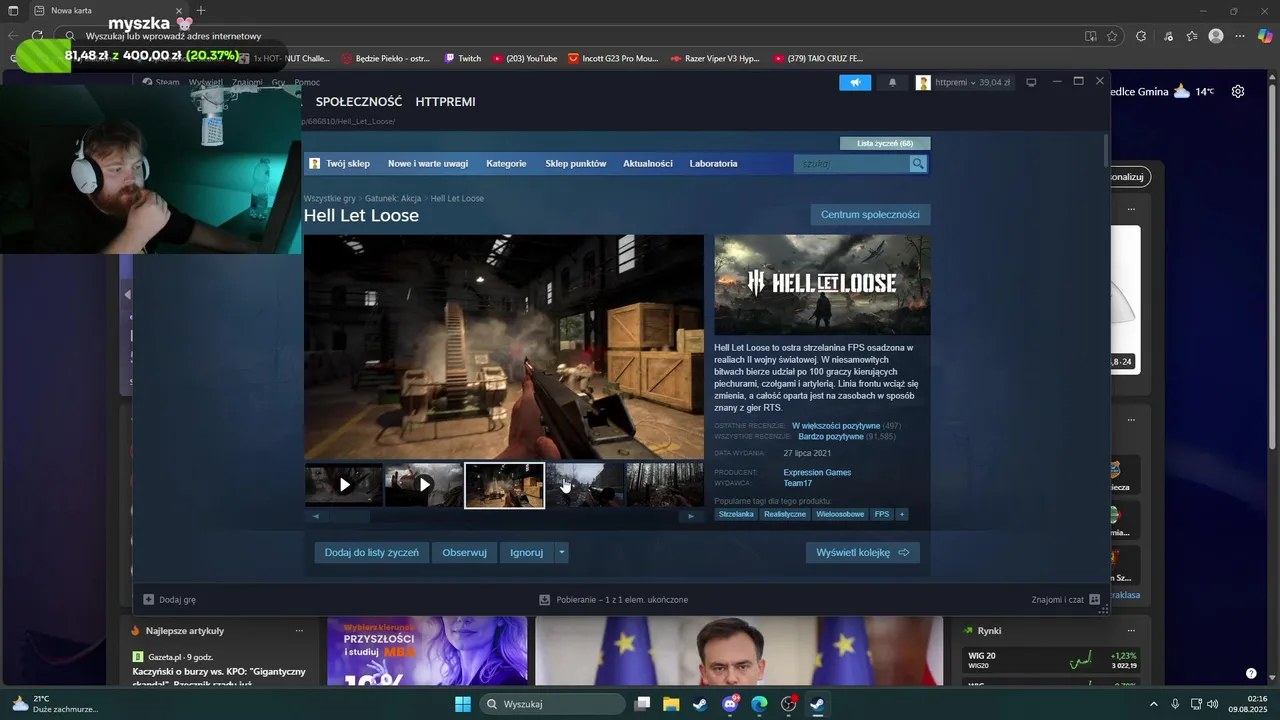The width and height of the screenshot is (1280, 720).
Task: Focus the store search field
Action: 852,164
